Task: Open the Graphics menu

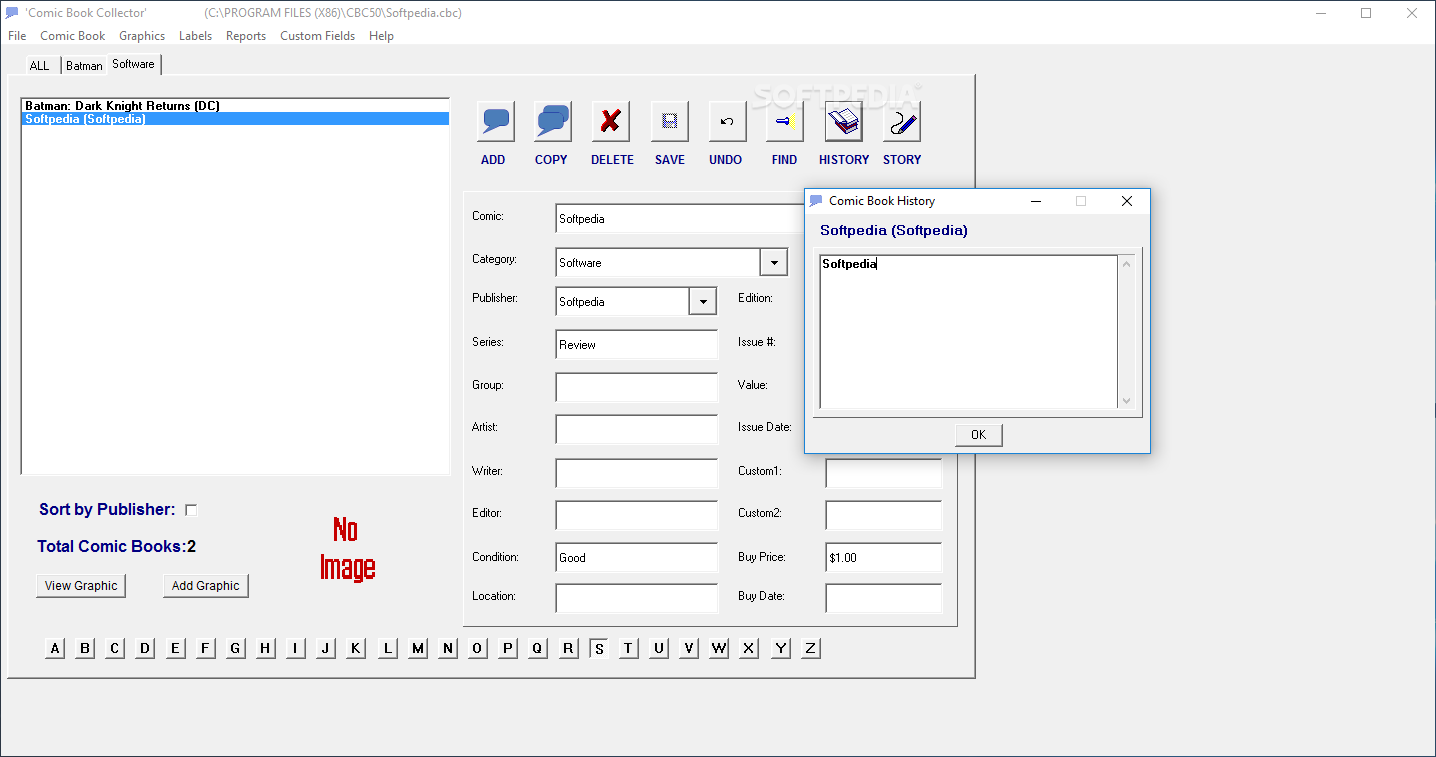Action: coord(142,36)
